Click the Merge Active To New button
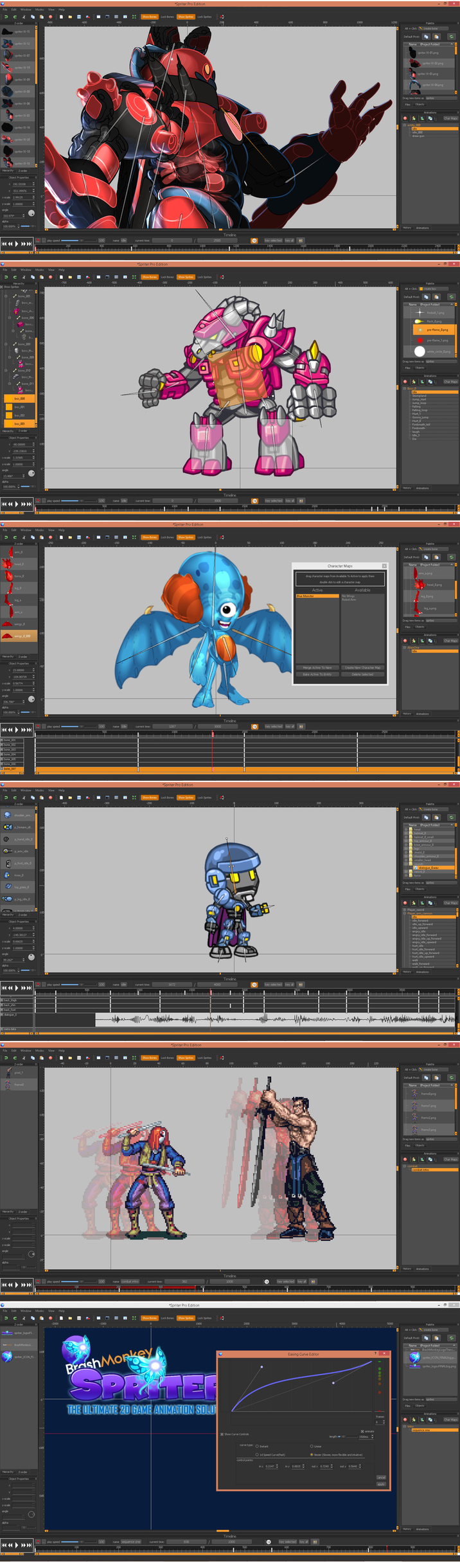The width and height of the screenshot is (460, 1568). point(317,668)
